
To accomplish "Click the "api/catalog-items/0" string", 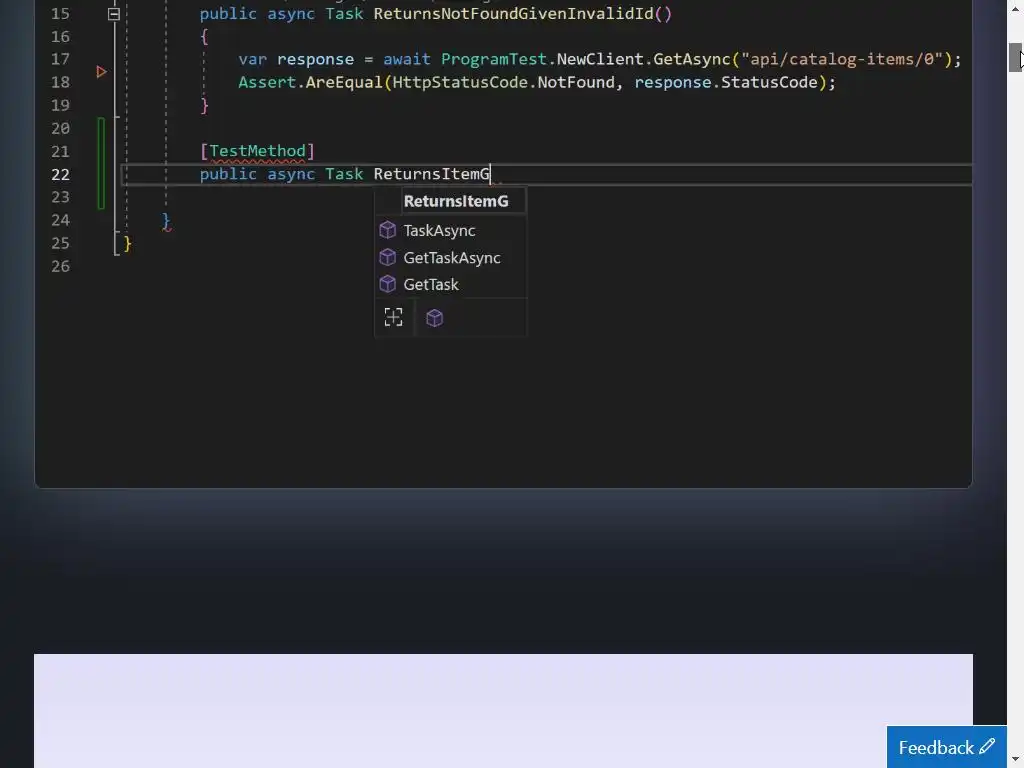I will [842, 59].
